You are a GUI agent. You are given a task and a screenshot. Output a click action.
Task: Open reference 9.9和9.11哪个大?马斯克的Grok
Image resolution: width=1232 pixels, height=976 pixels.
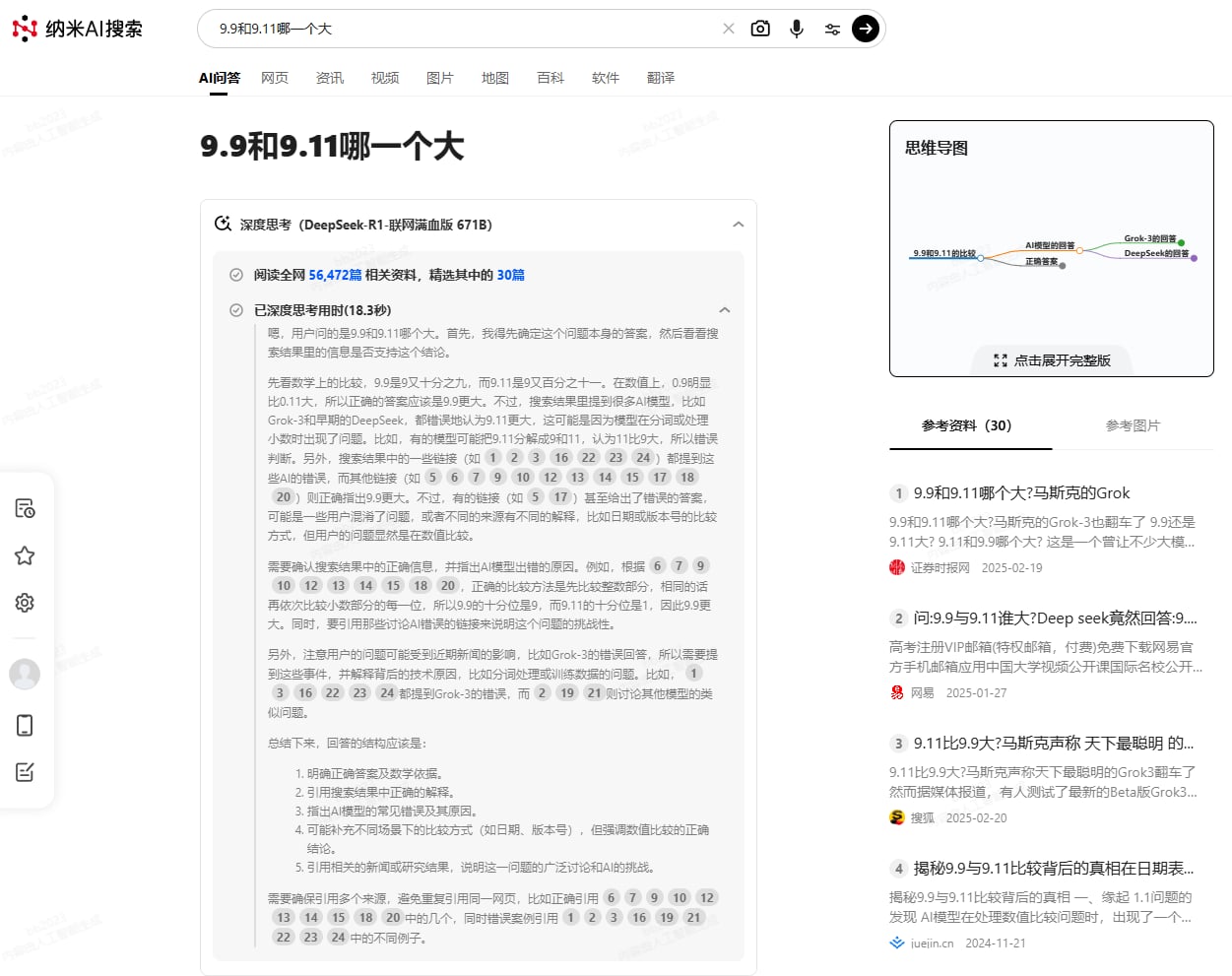(1021, 492)
